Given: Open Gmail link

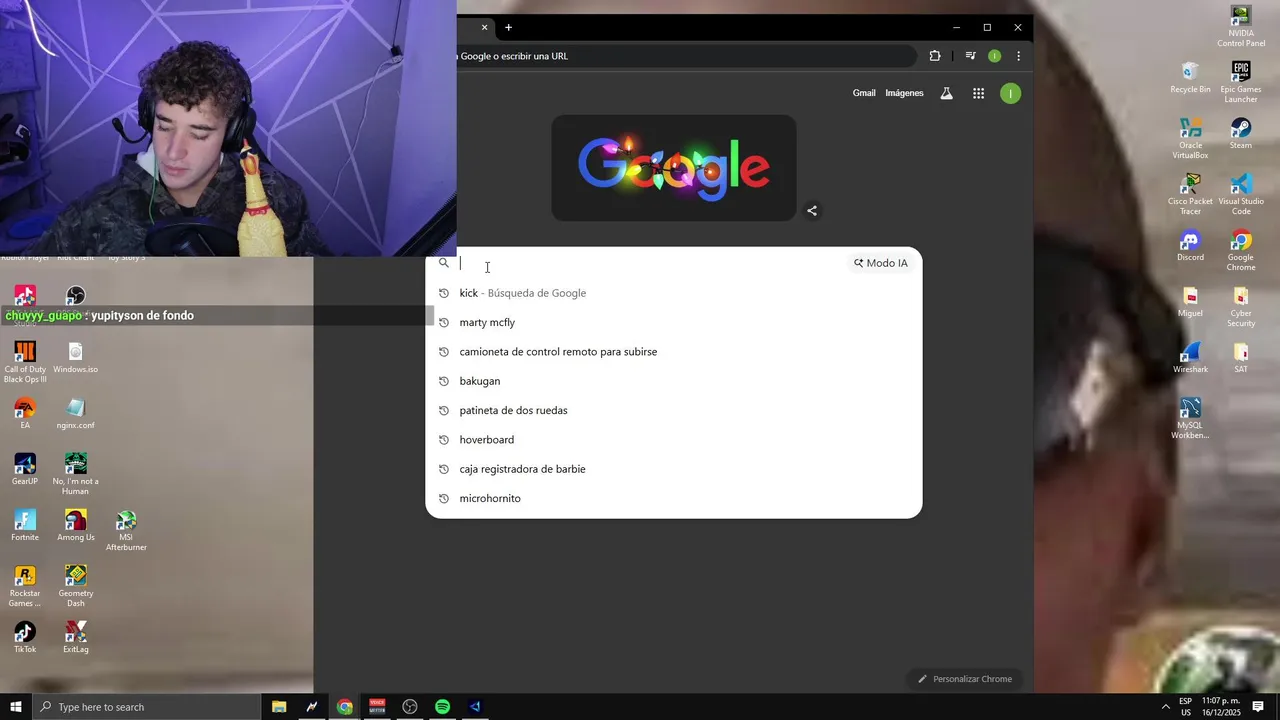Looking at the screenshot, I should [x=864, y=93].
